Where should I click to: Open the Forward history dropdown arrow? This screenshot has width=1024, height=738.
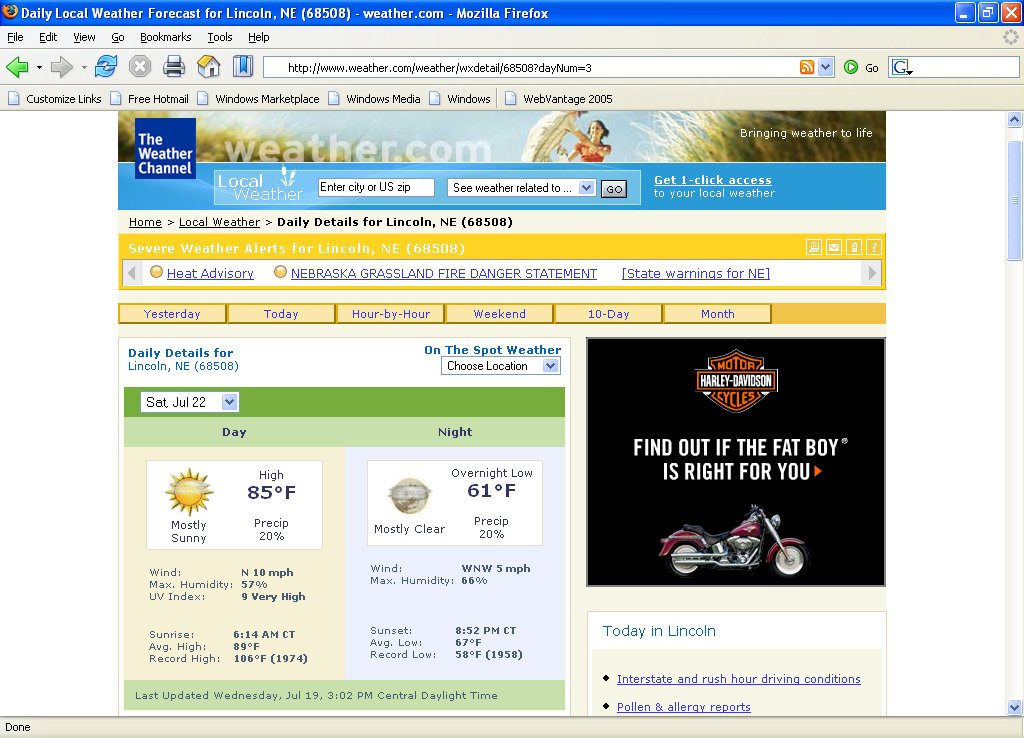pyautogui.click(x=84, y=67)
